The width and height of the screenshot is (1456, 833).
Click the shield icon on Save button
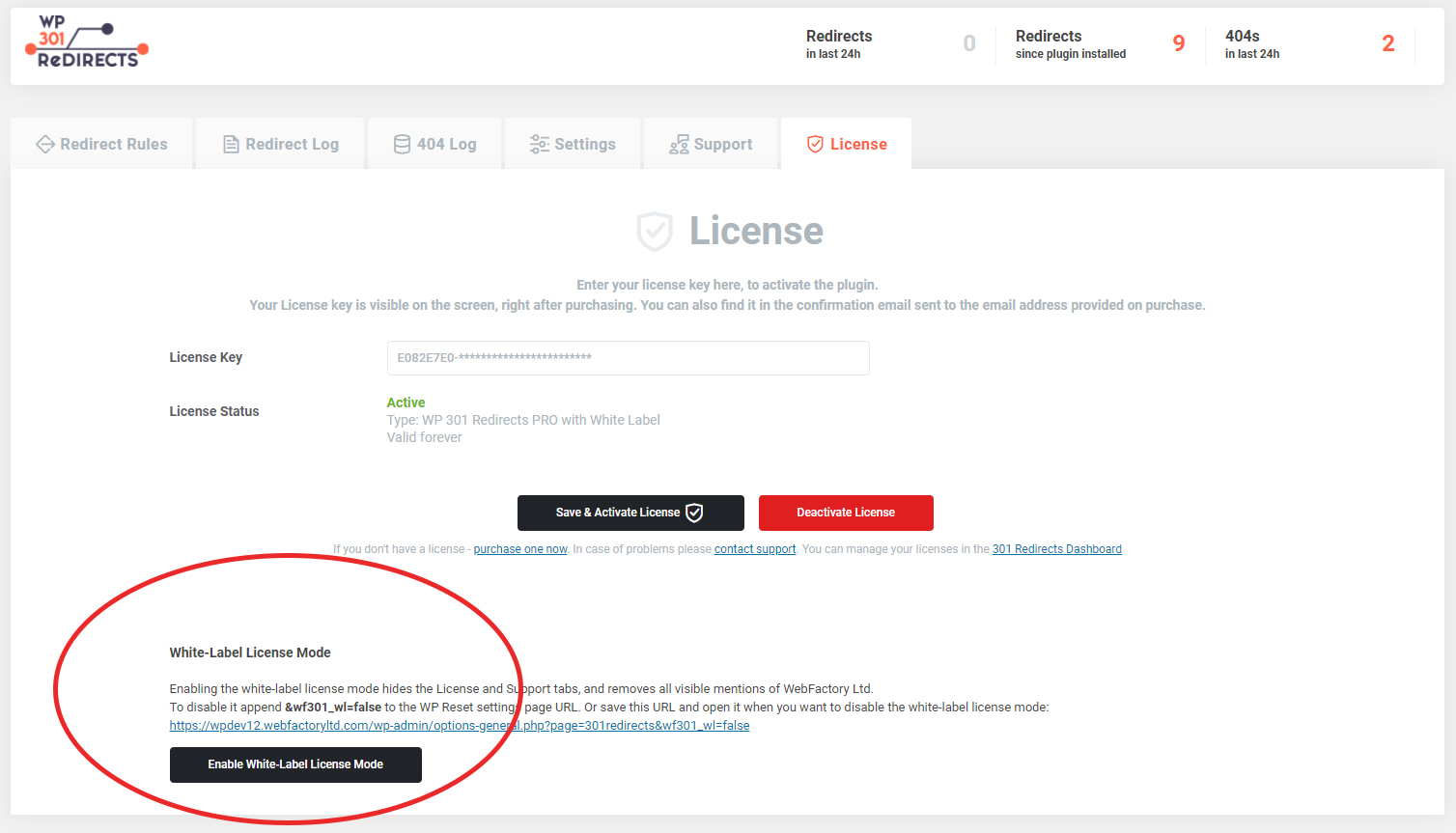pos(694,513)
